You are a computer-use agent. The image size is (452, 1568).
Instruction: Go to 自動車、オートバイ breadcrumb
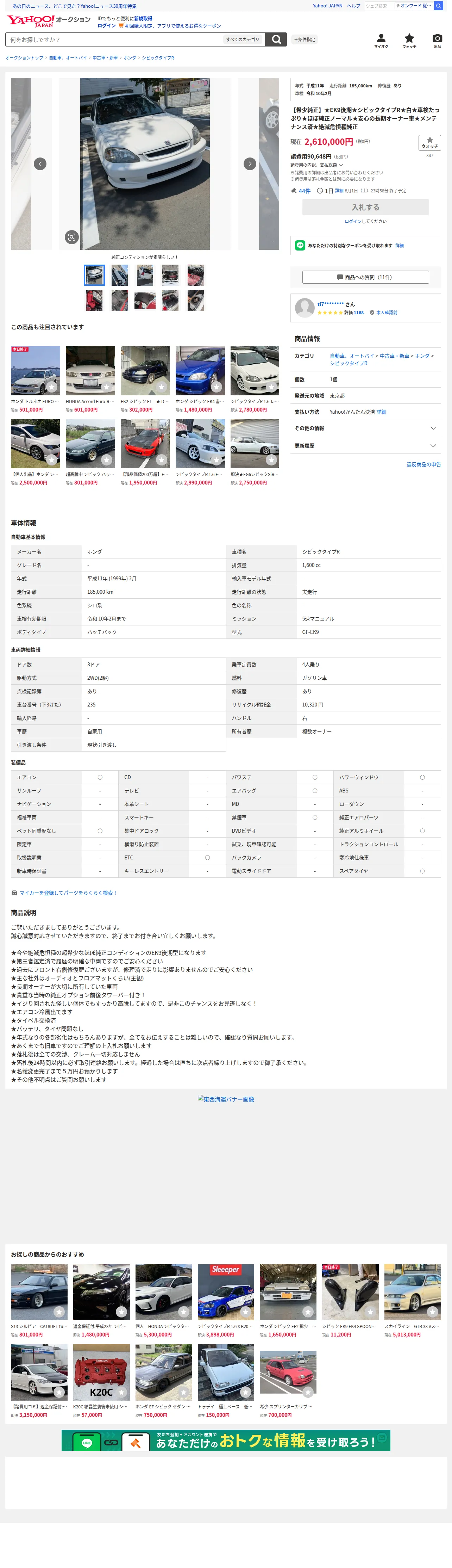click(x=68, y=58)
